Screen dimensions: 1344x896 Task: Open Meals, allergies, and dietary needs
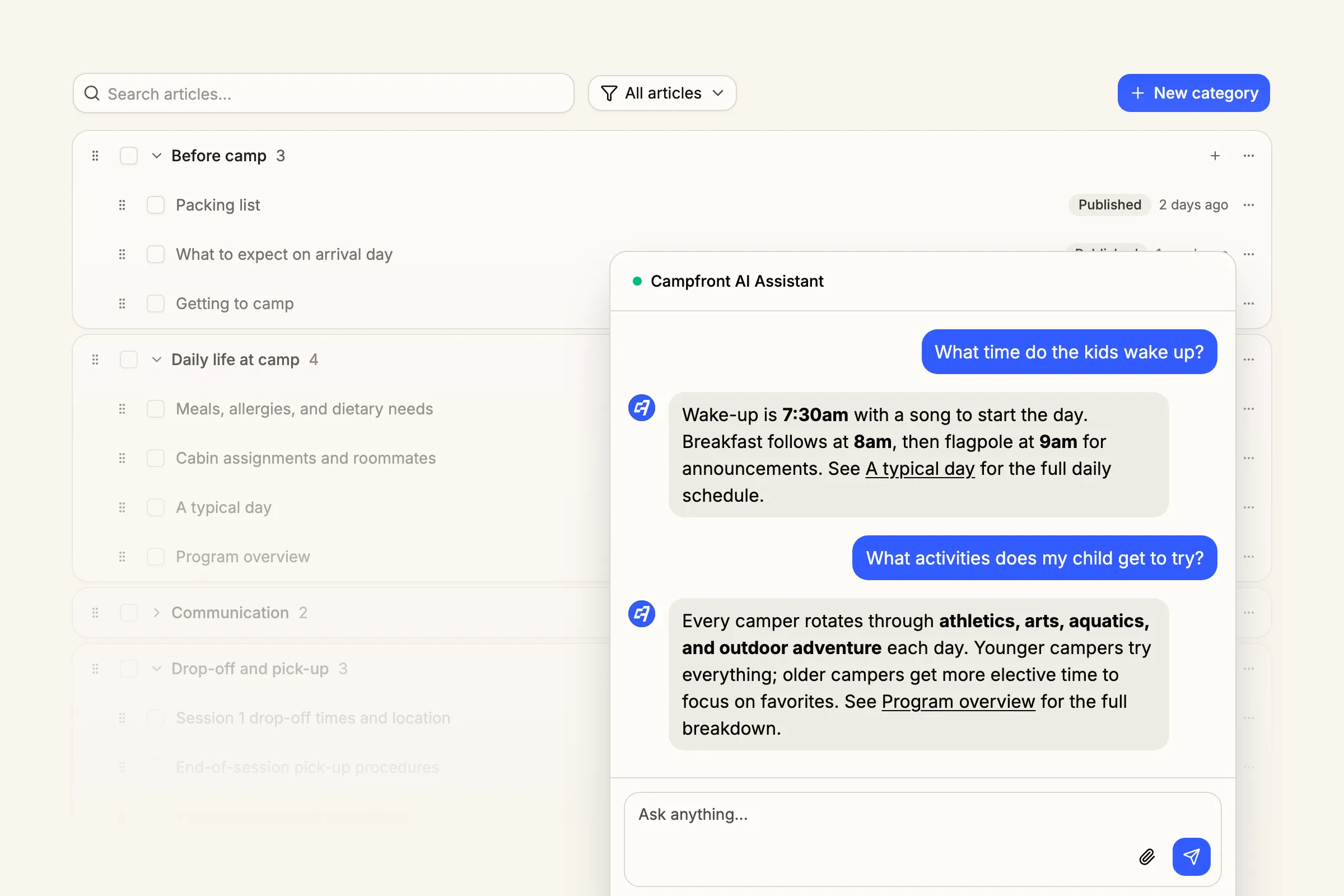coord(305,409)
